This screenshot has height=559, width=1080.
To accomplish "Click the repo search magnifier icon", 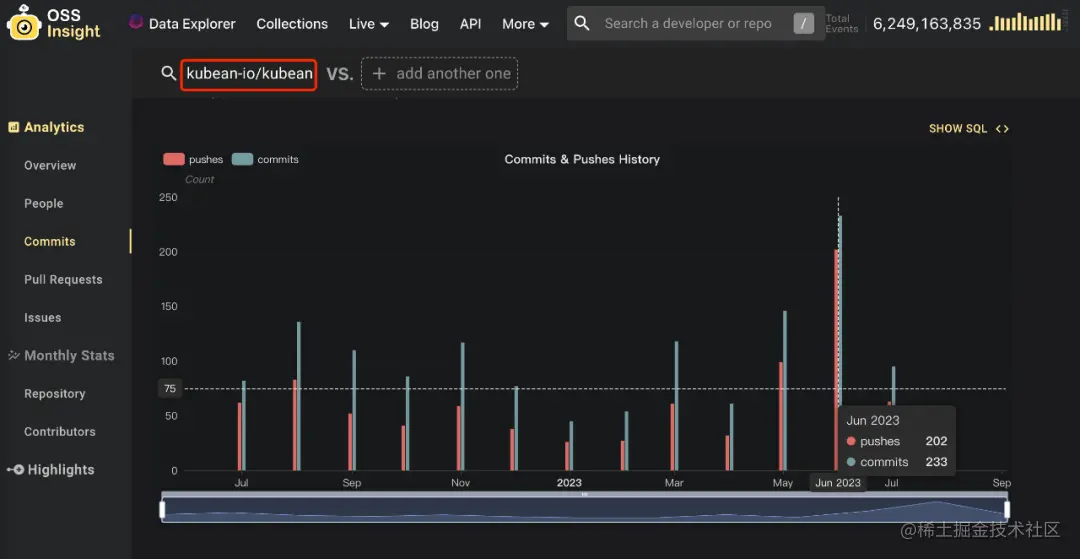I will (169, 73).
